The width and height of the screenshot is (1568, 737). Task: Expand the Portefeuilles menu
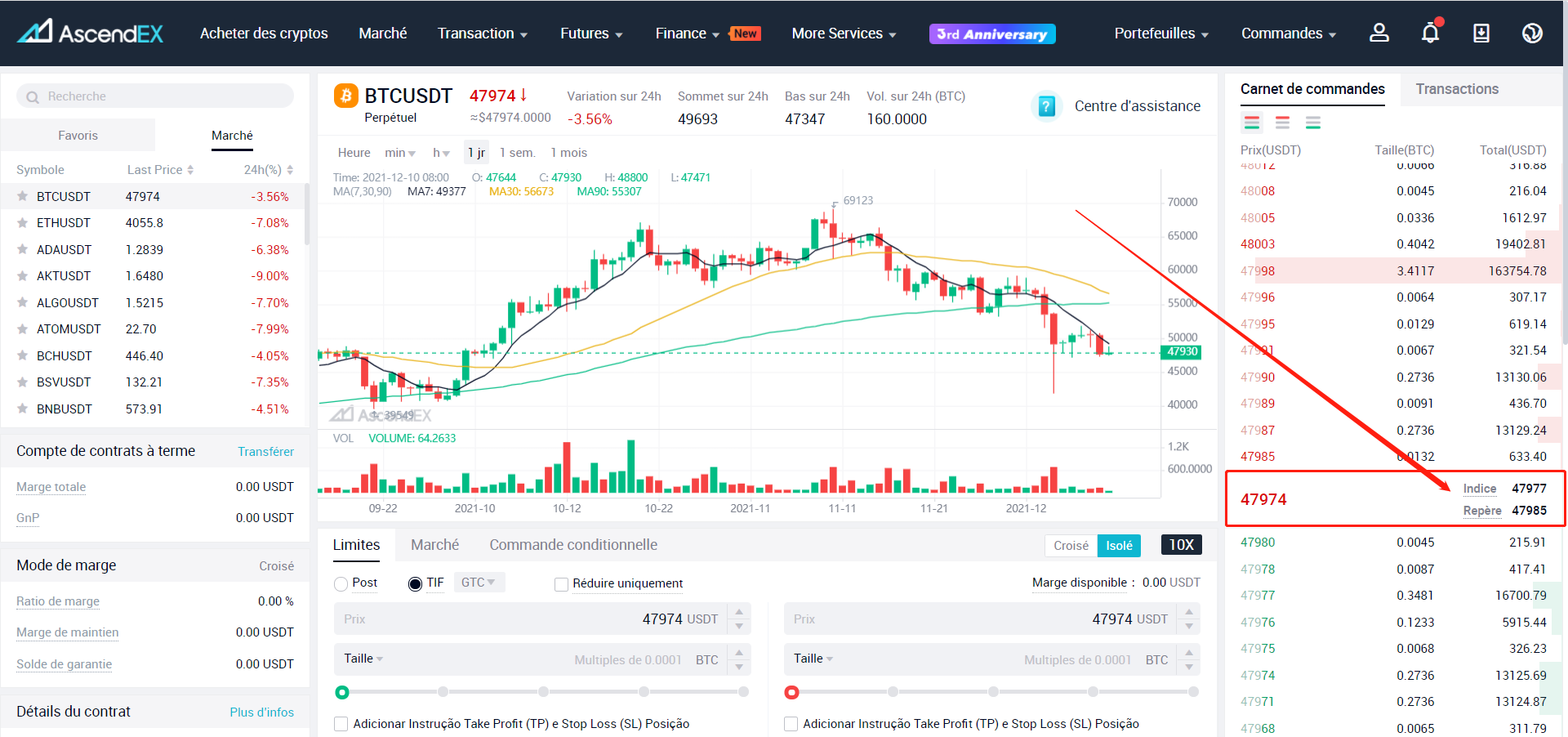pyautogui.click(x=1161, y=33)
